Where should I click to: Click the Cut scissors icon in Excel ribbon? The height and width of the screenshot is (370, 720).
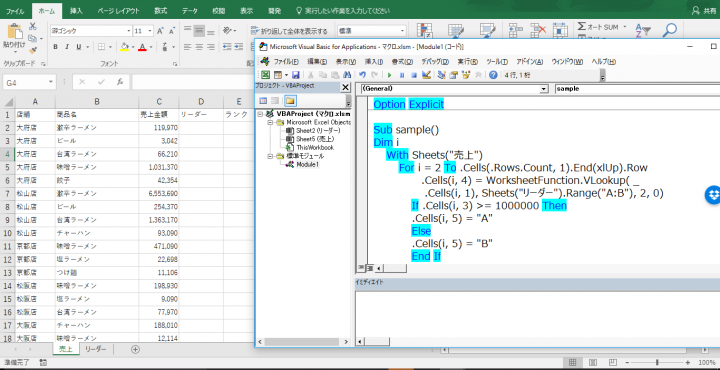click(33, 27)
